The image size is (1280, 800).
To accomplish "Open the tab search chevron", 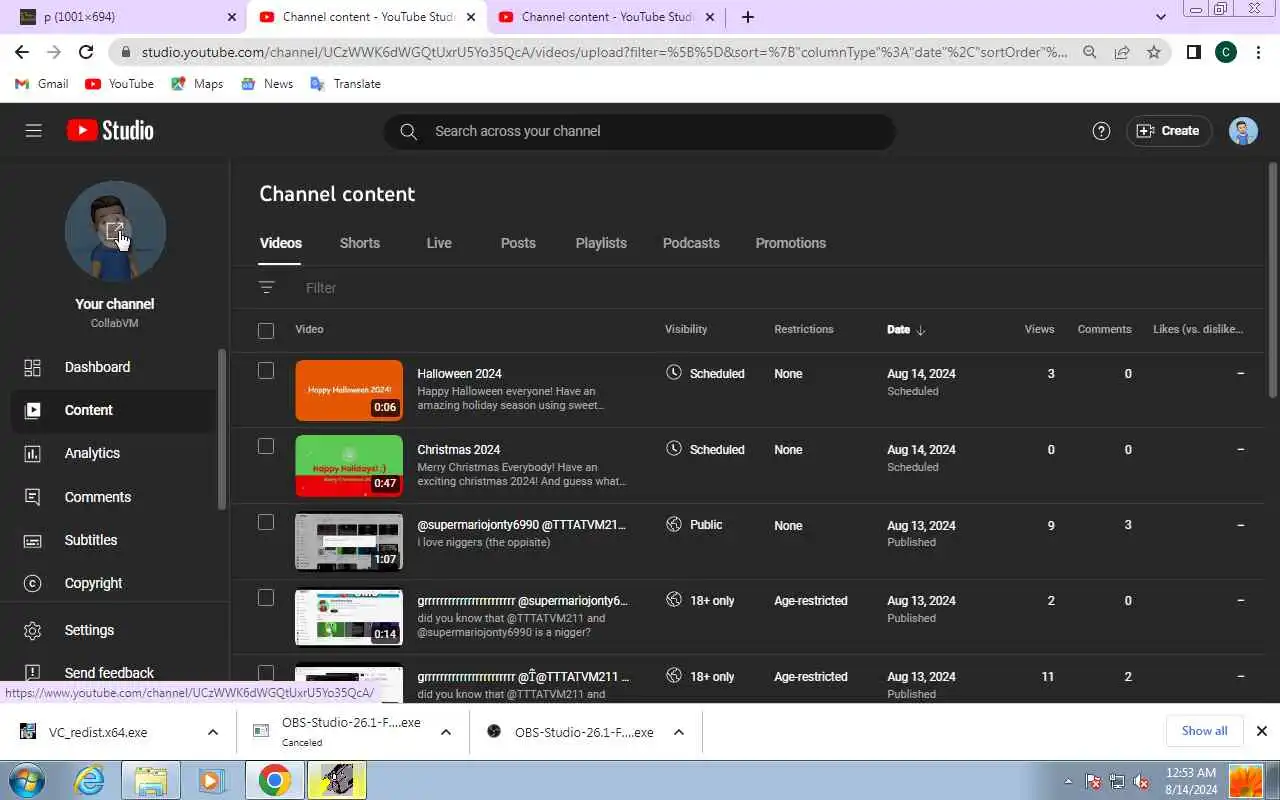I will pos(1161,17).
